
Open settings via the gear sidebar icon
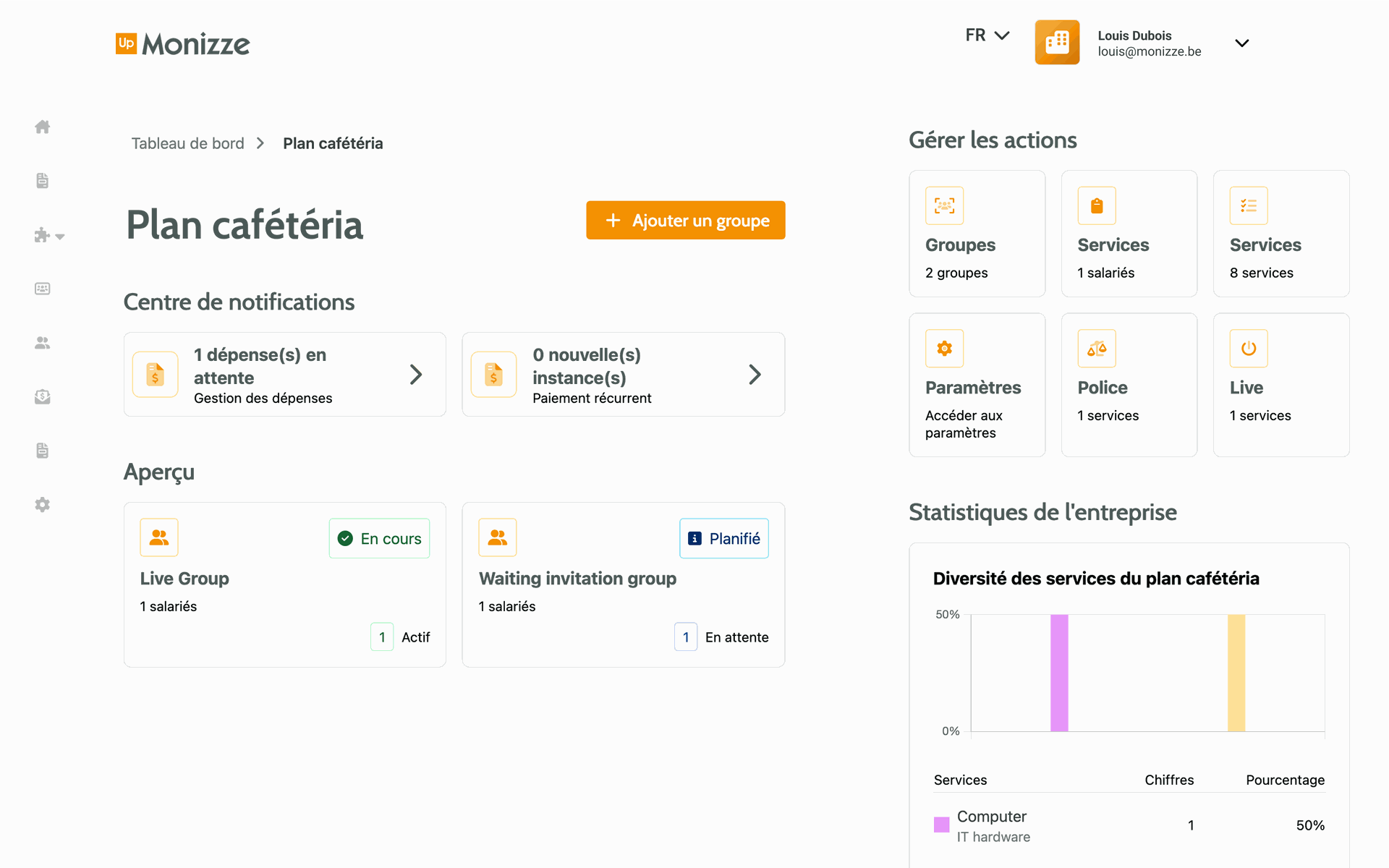coord(42,504)
